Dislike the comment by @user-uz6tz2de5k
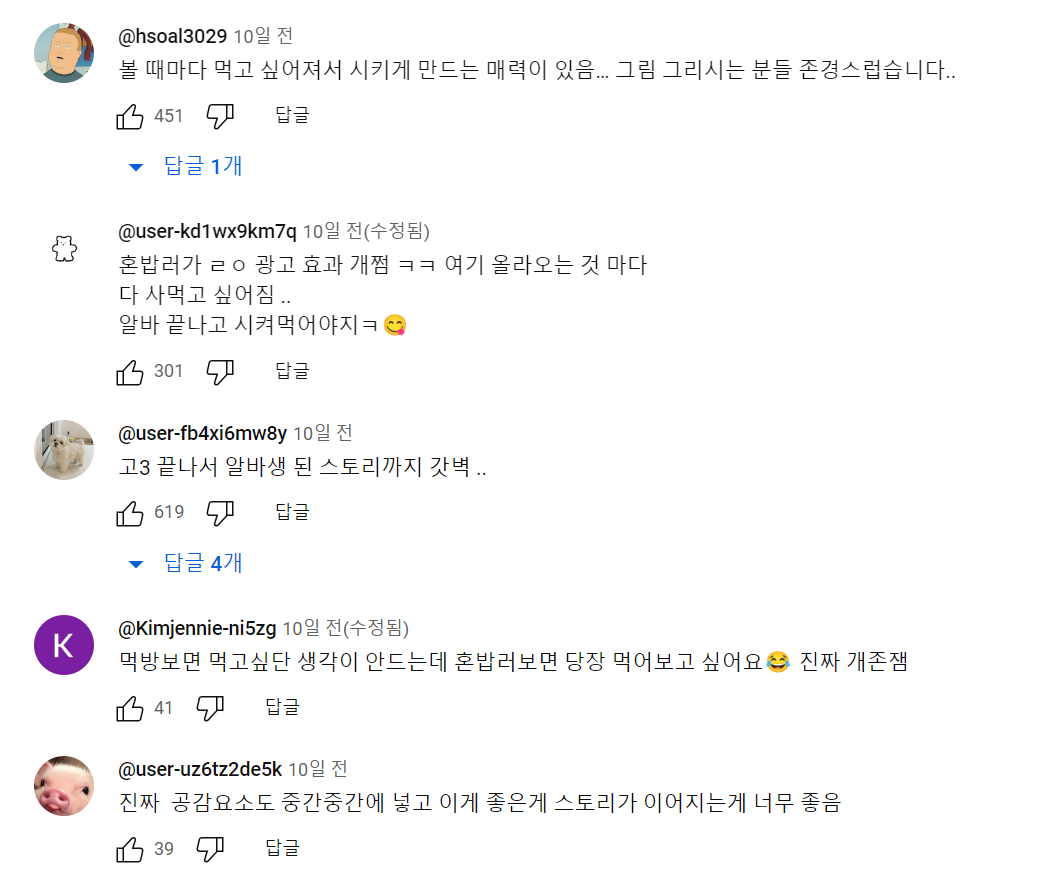 coord(210,850)
